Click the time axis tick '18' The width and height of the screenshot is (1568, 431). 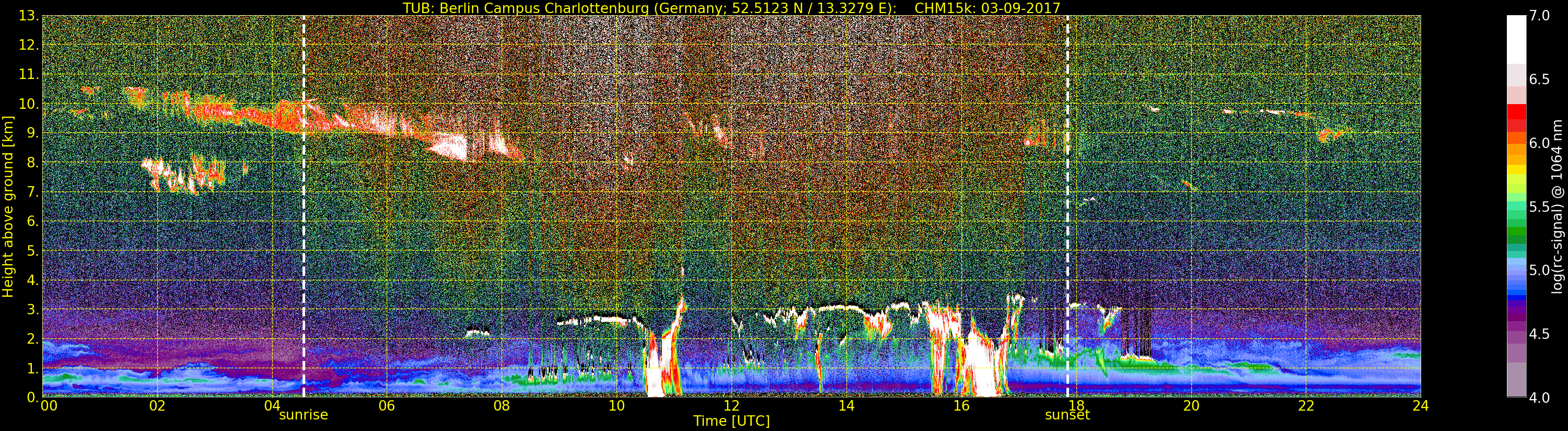pos(1076,405)
